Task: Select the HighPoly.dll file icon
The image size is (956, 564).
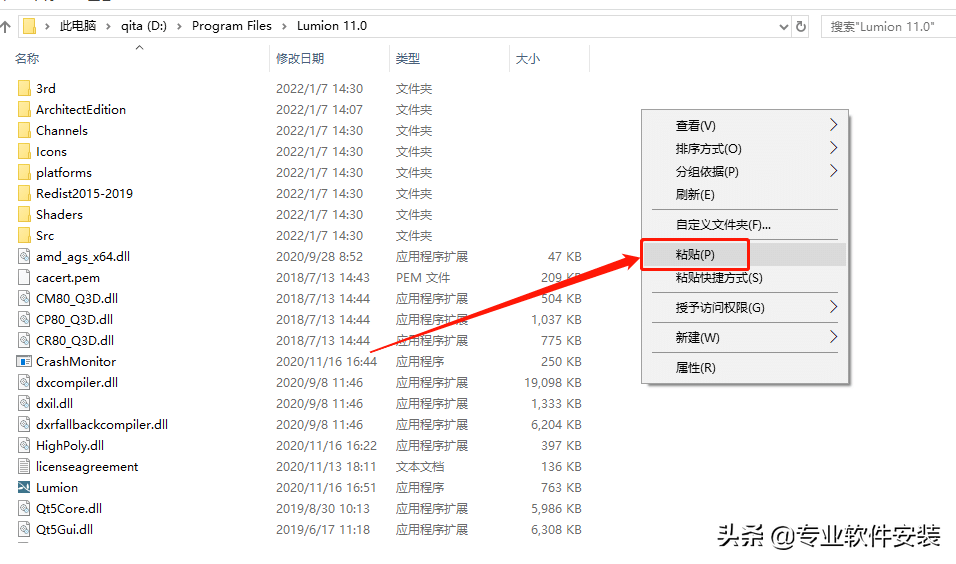Action: pyautogui.click(x=24, y=446)
